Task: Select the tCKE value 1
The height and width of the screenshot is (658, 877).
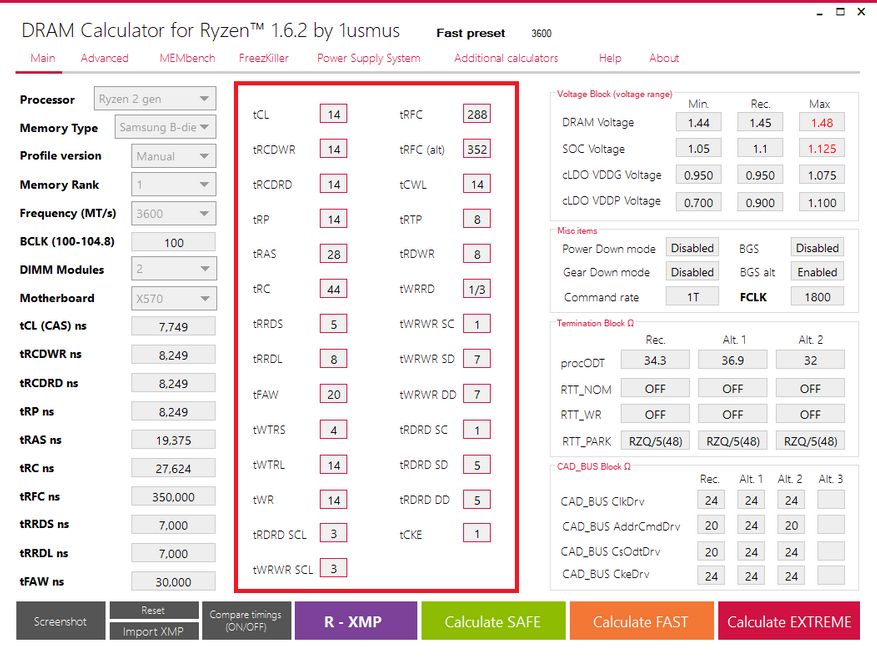Action: pos(477,533)
